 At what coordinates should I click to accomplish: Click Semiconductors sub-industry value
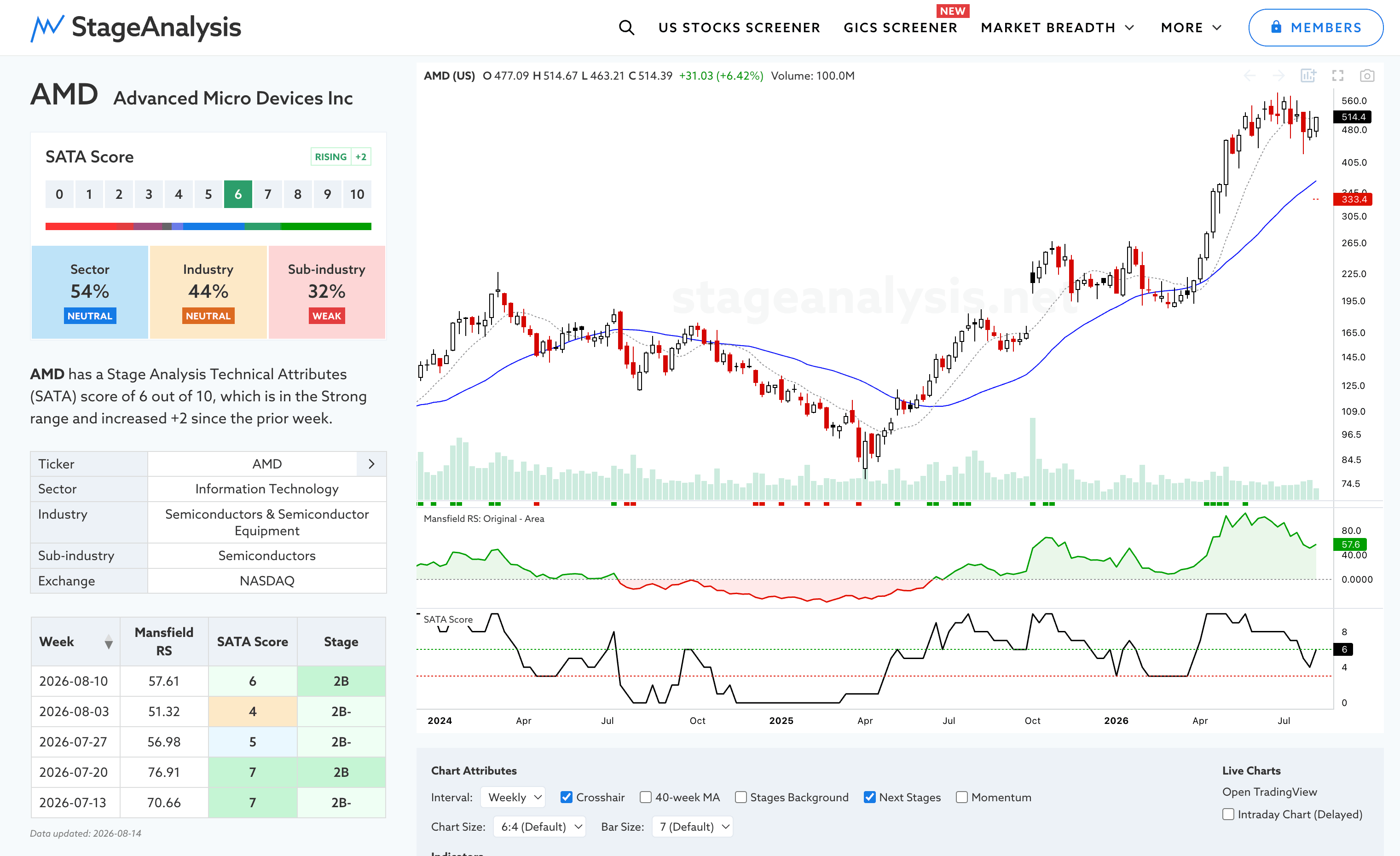click(x=266, y=555)
